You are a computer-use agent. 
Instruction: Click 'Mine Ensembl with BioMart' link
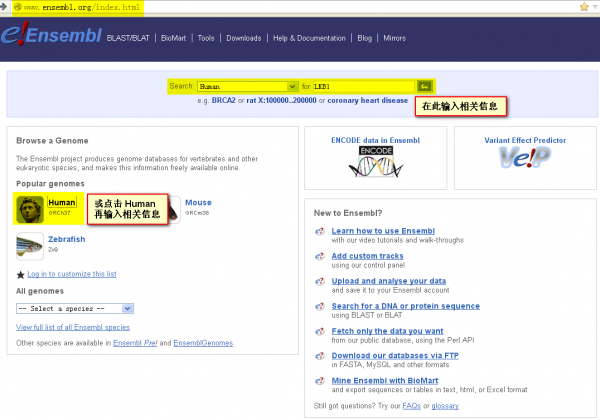[x=385, y=381]
